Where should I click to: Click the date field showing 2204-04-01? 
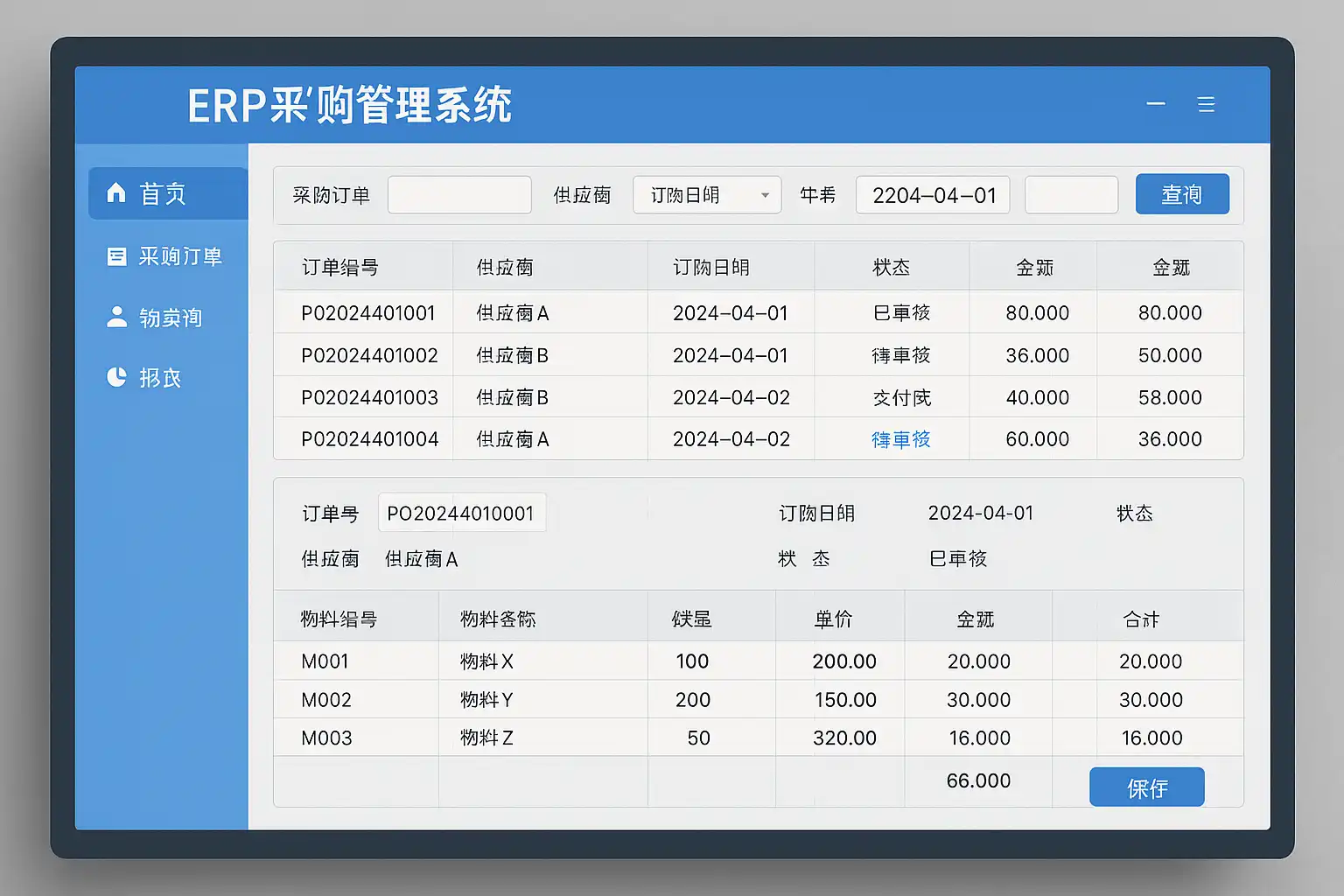pos(933,195)
